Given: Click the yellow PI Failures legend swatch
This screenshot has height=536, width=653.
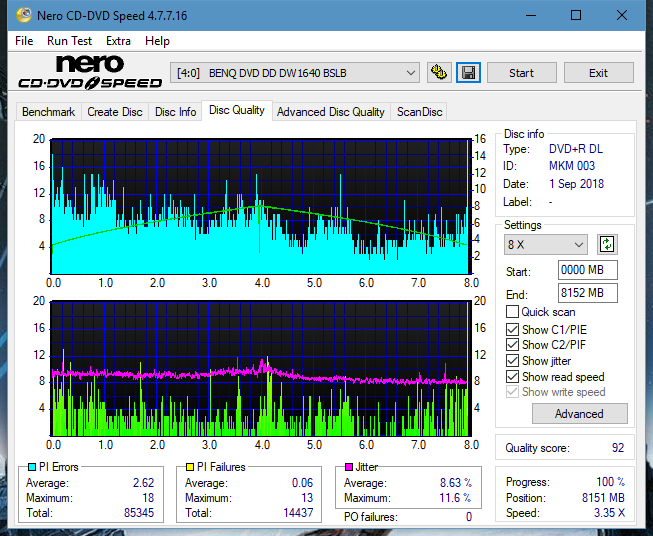Looking at the screenshot, I should pyautogui.click(x=190, y=467).
